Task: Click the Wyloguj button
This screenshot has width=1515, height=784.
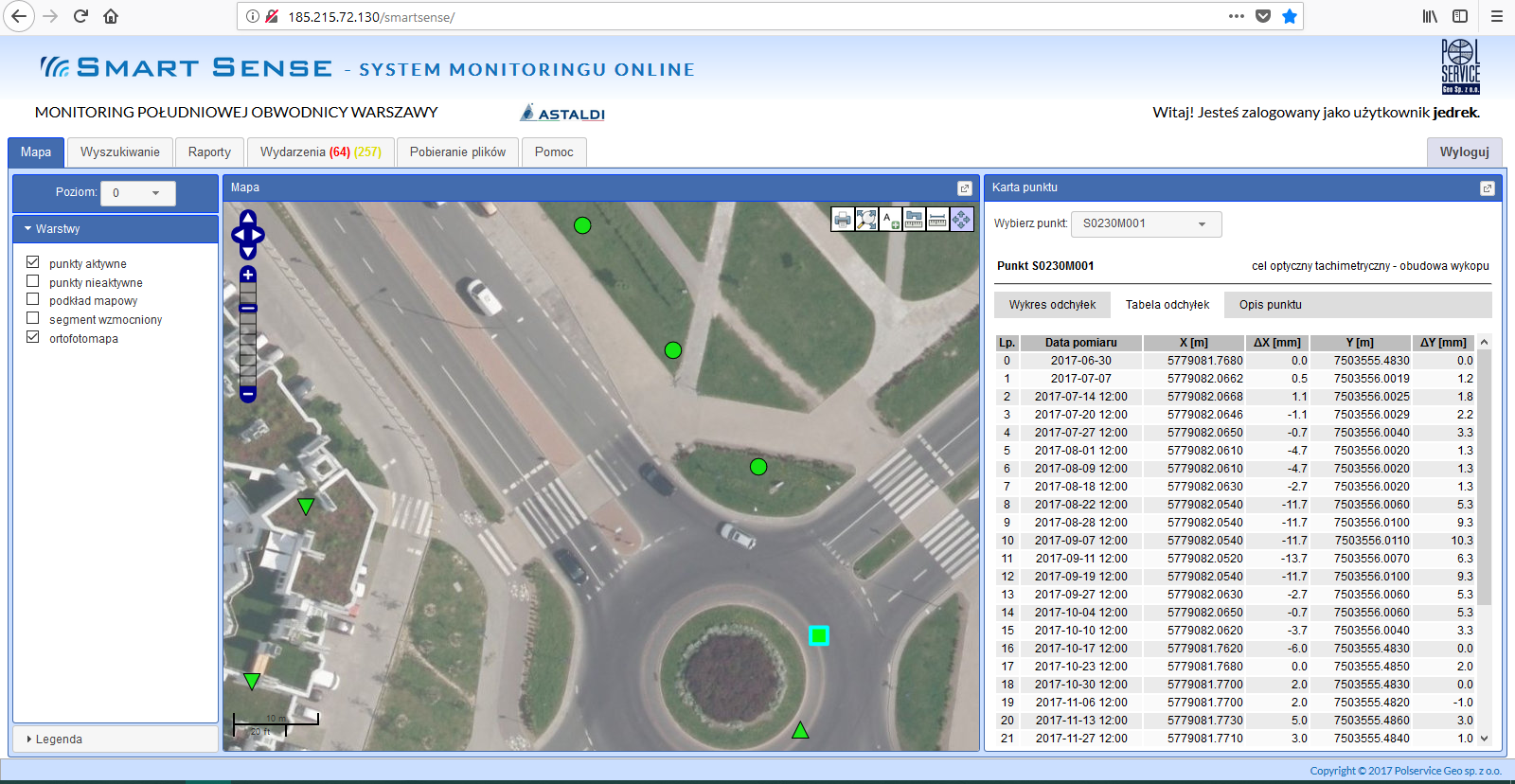Action: click(x=1465, y=152)
